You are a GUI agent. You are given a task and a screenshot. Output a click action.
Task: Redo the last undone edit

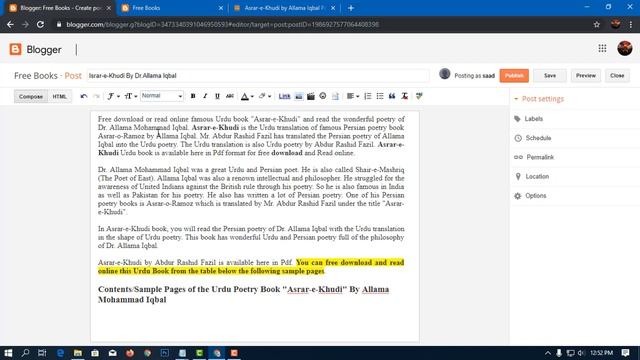96,96
